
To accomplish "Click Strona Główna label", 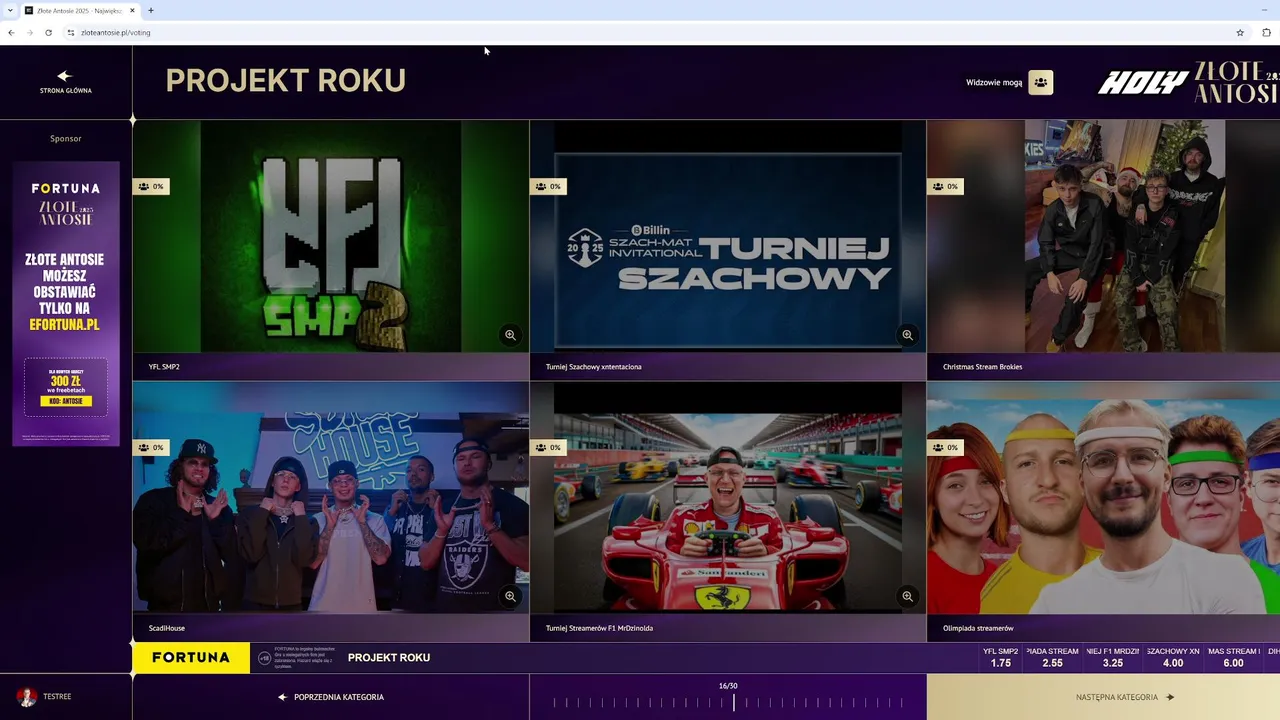I will coord(66,90).
